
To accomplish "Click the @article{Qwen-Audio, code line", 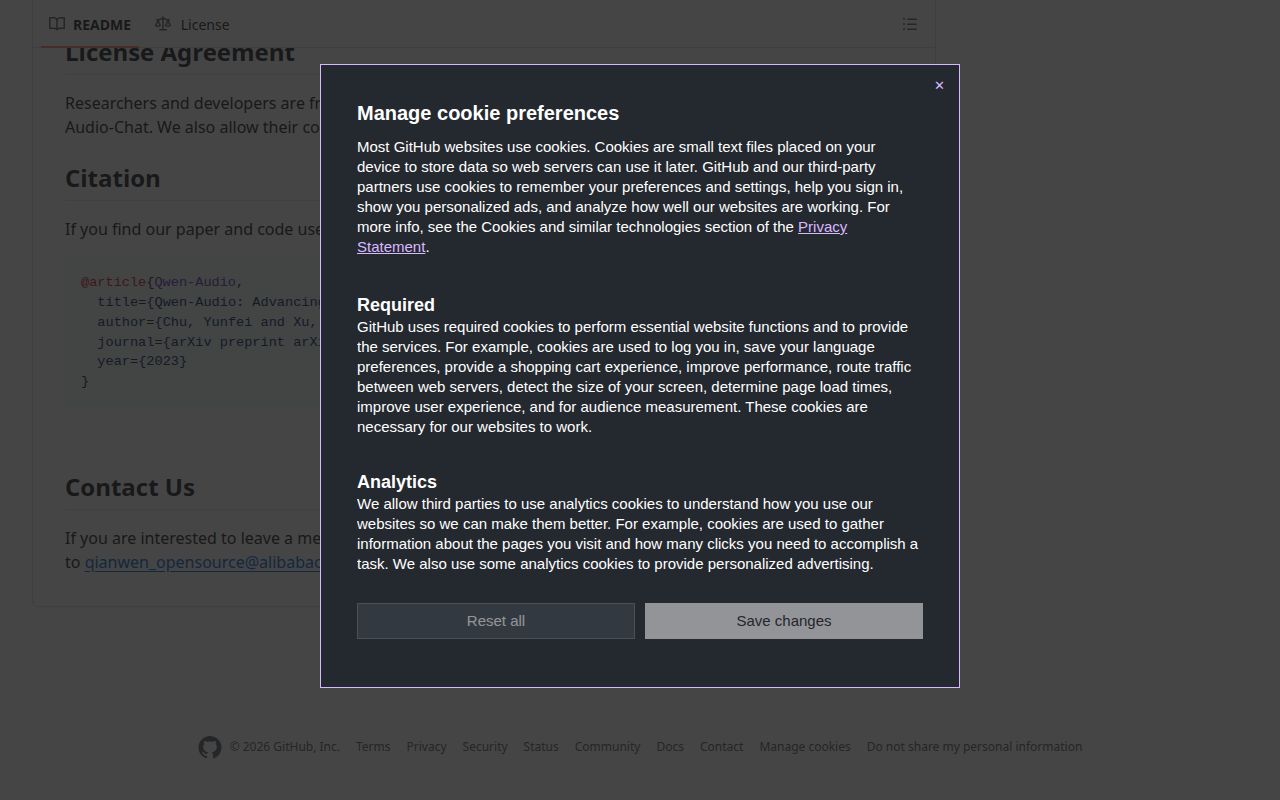I will (162, 282).
